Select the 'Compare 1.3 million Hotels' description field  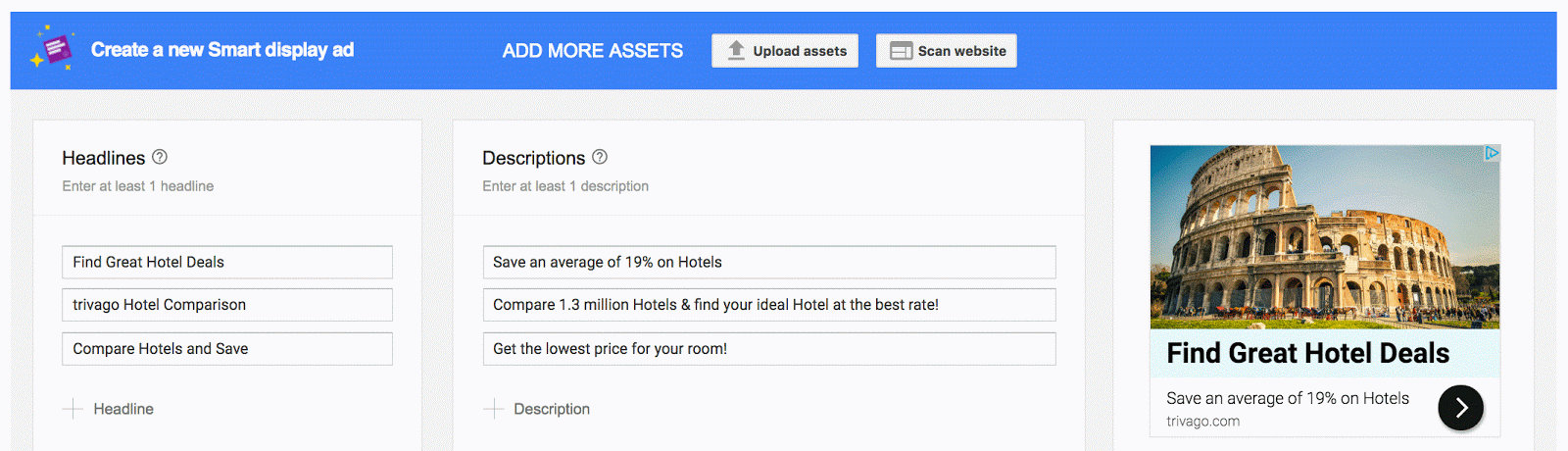769,305
